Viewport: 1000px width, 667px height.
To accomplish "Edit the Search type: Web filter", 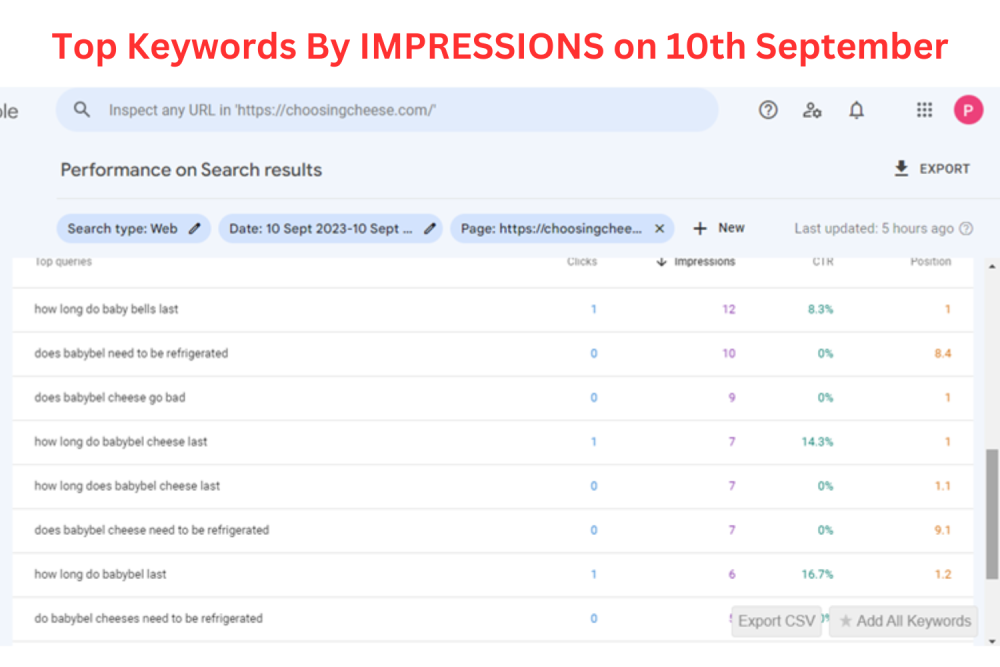I will 194,229.
